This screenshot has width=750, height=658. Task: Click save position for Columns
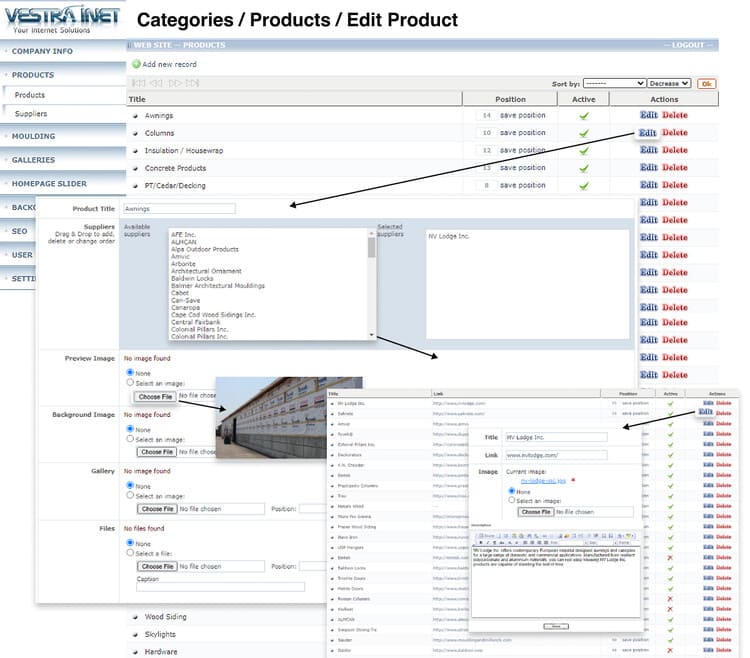[522, 133]
